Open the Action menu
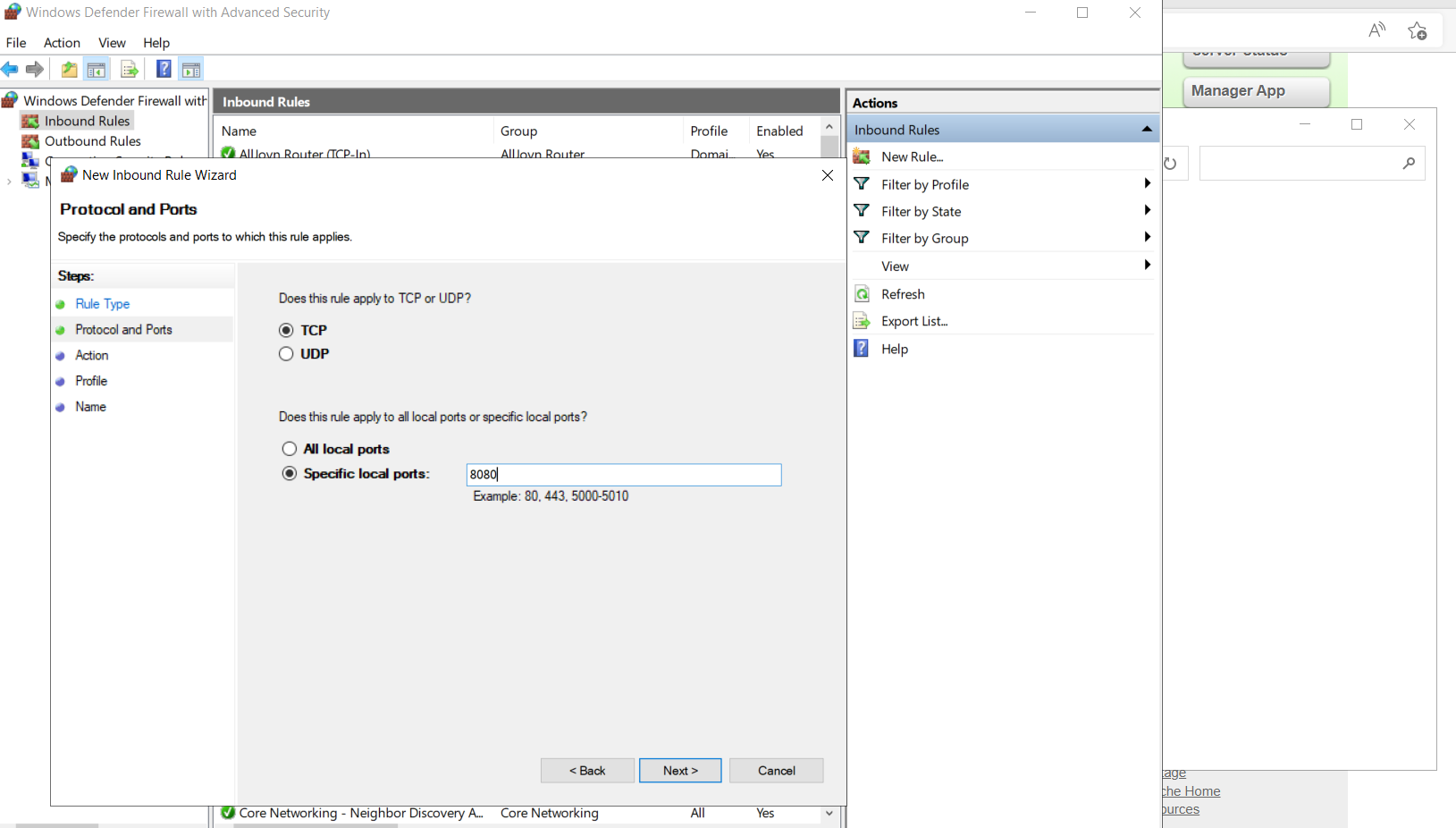Screen dimensions: 1456x828 [x=62, y=43]
